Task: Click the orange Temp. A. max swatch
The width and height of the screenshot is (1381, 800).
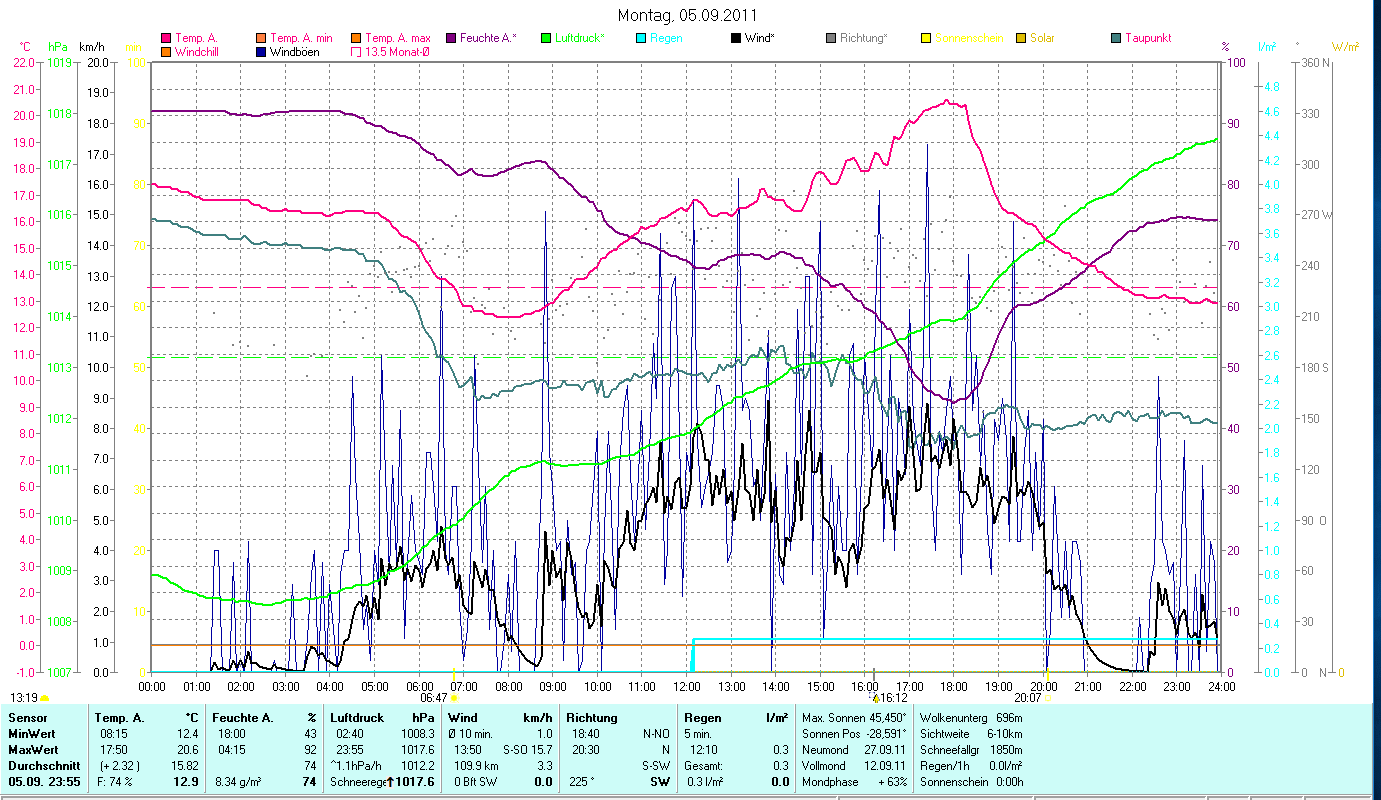Action: point(356,38)
